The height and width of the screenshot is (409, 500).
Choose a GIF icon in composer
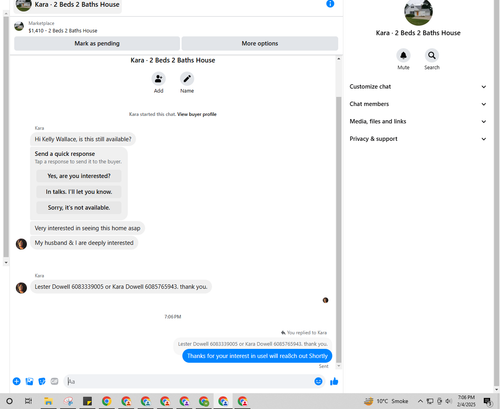[x=54, y=381]
